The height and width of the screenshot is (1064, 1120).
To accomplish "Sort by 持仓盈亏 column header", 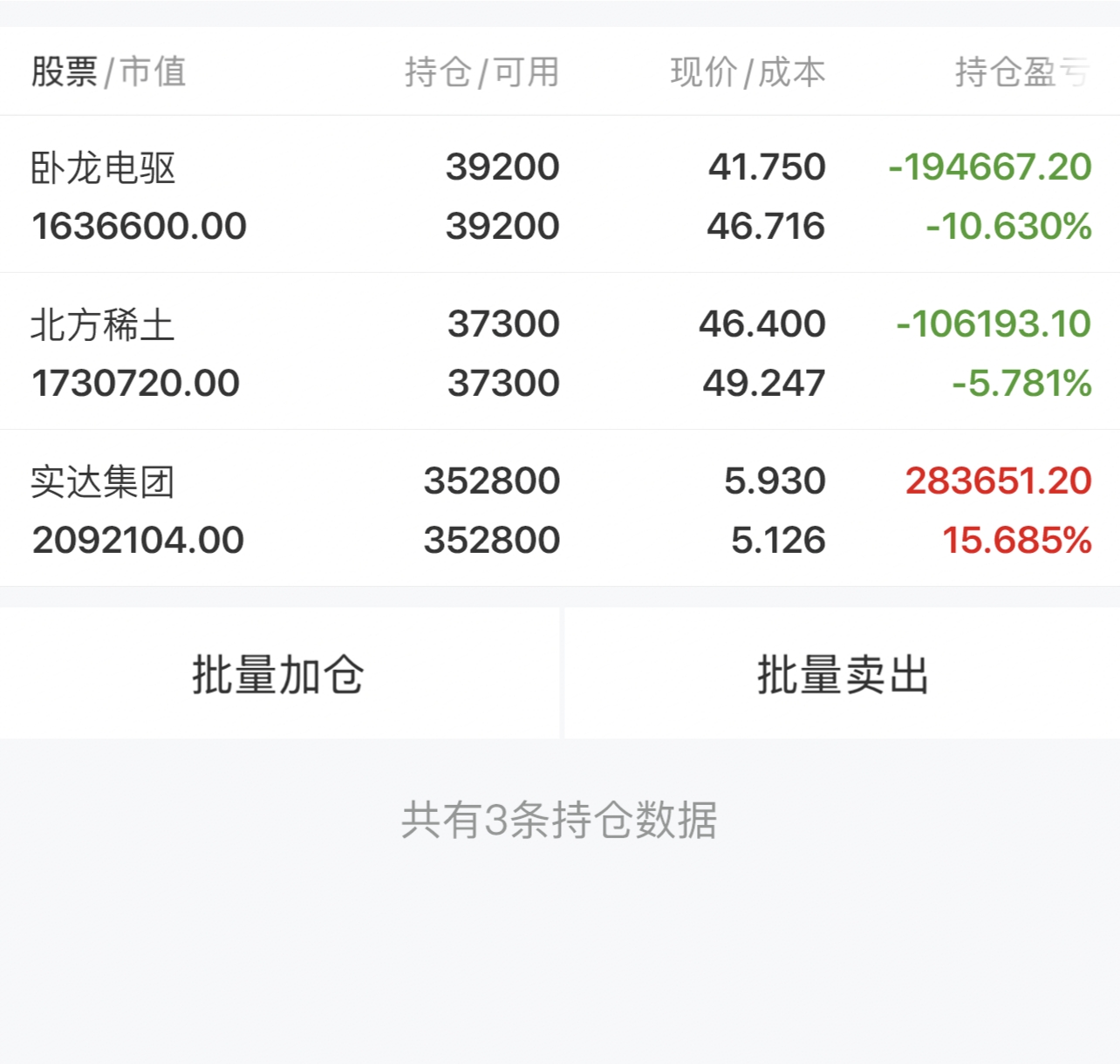I will click(1021, 72).
